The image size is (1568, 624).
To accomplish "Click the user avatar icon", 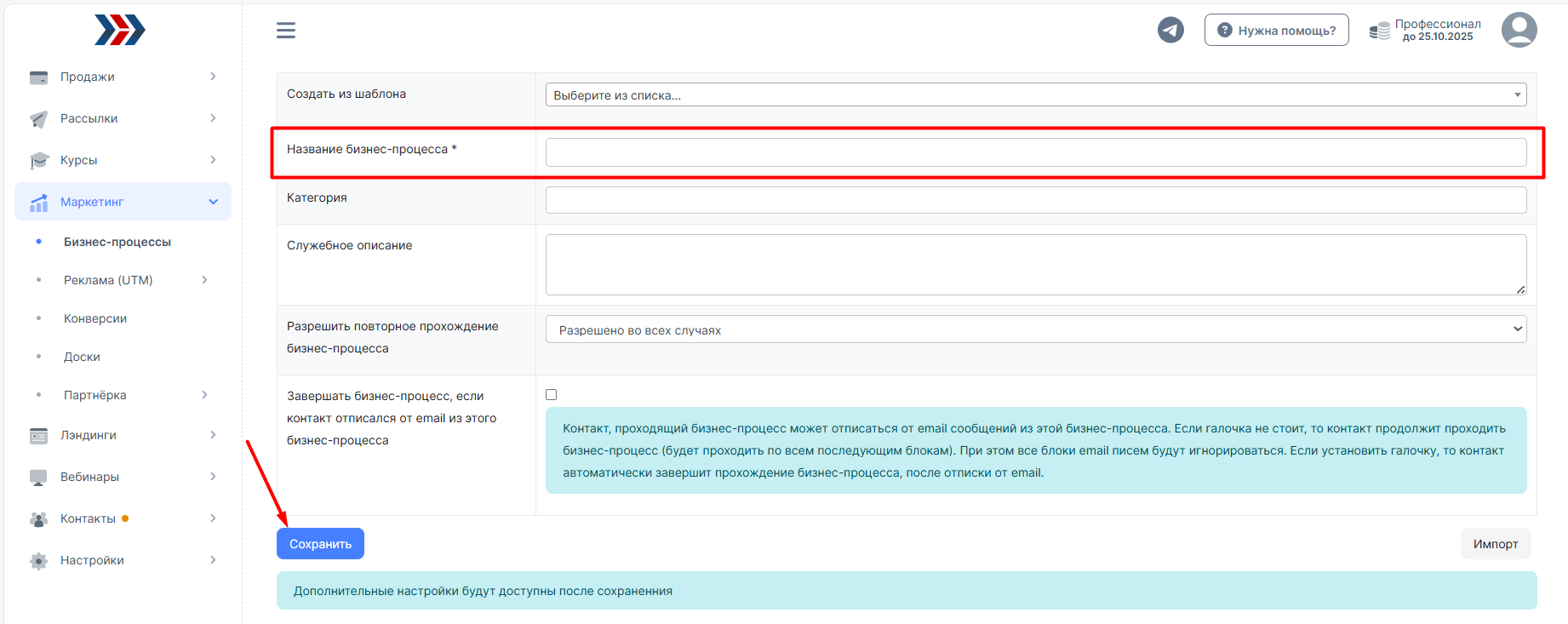I will pos(1519,30).
